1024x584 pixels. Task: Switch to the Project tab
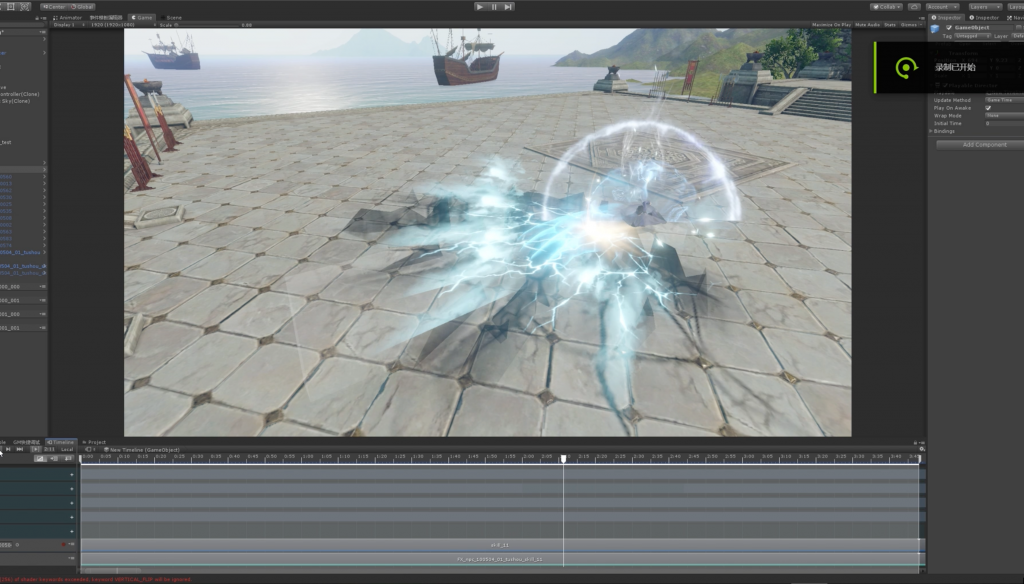click(x=94, y=442)
